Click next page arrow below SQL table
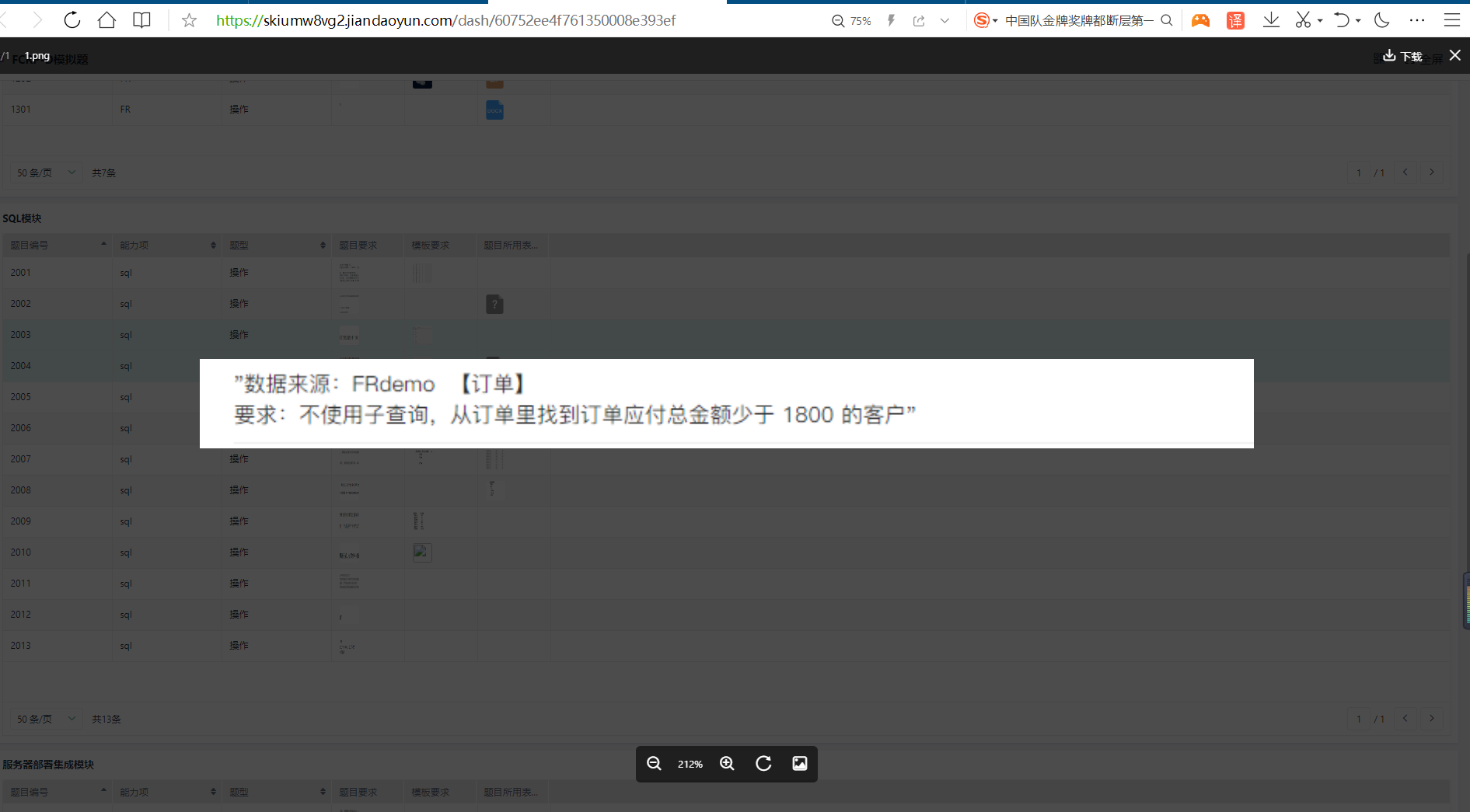The width and height of the screenshot is (1470, 812). 1432,719
